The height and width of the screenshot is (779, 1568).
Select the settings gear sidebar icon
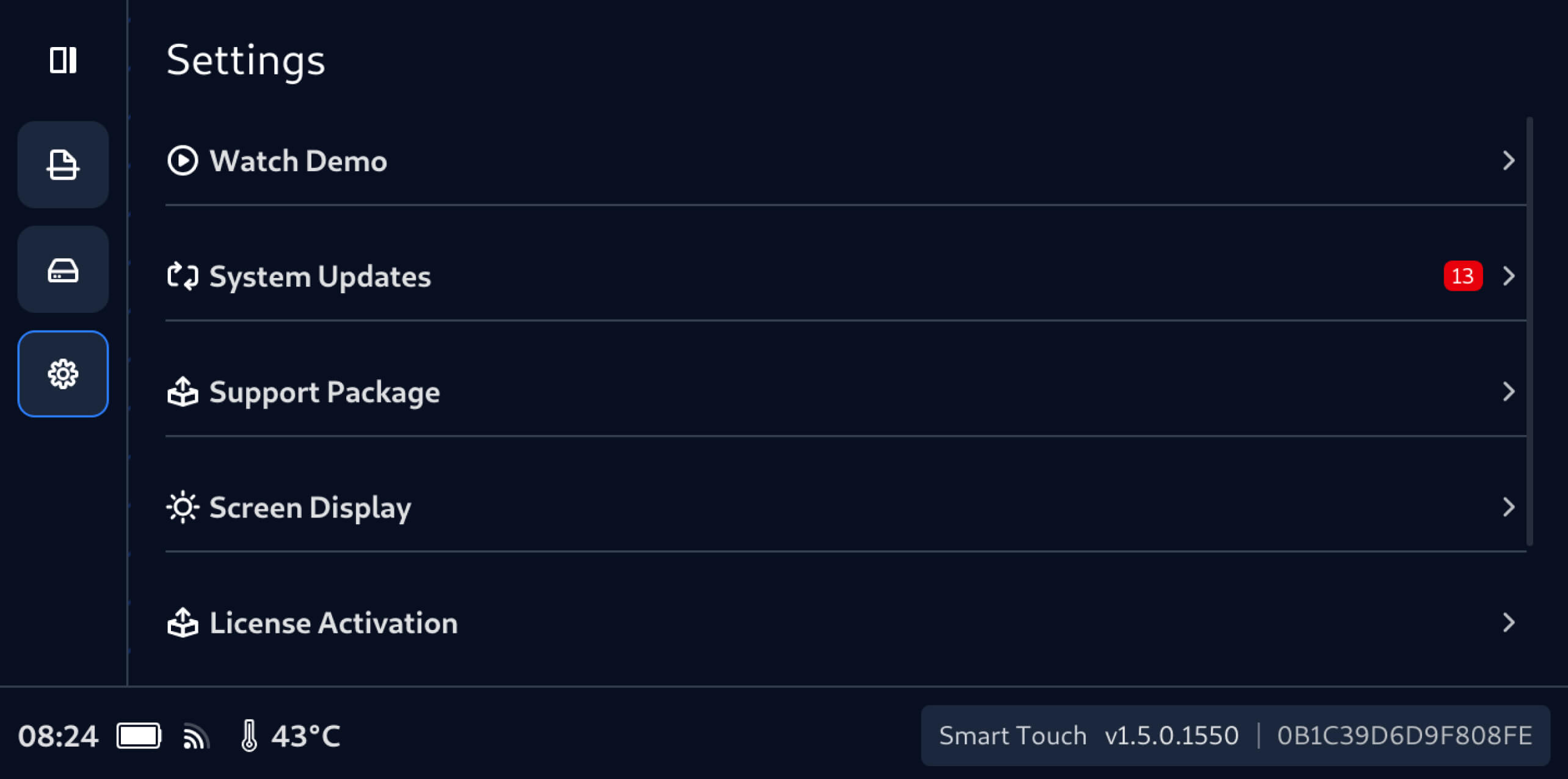pyautogui.click(x=63, y=374)
